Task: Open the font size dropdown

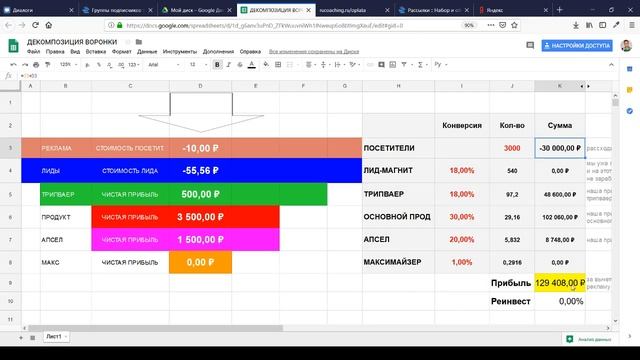Action: click(198, 64)
